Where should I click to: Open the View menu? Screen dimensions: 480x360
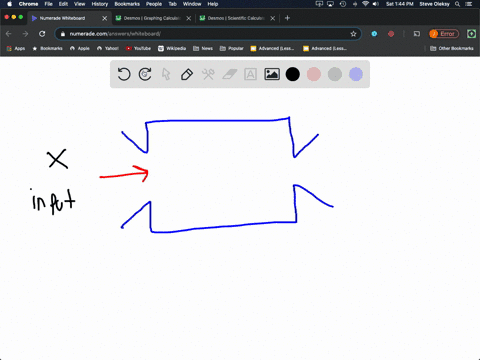tap(79, 4)
